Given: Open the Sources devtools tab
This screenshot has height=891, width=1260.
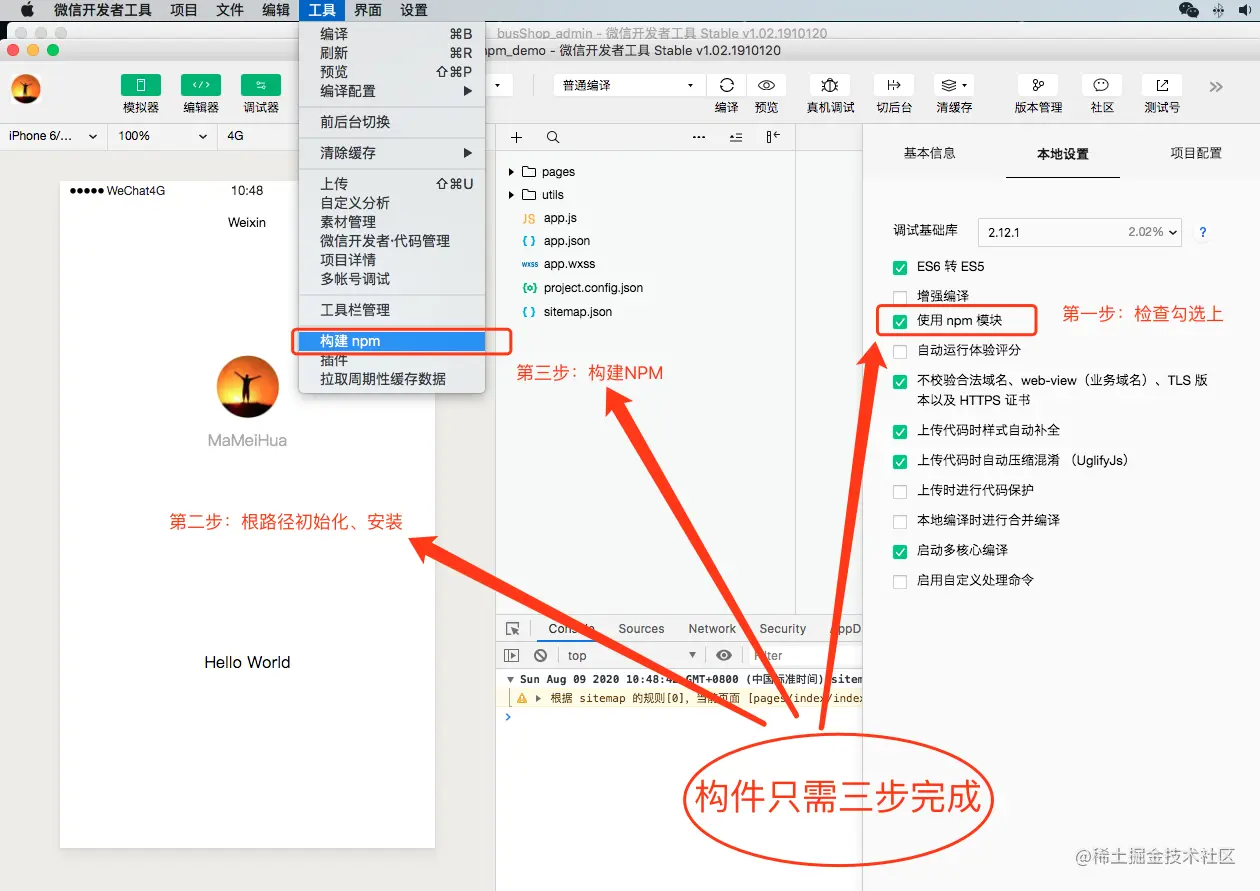Looking at the screenshot, I should pos(641,629).
